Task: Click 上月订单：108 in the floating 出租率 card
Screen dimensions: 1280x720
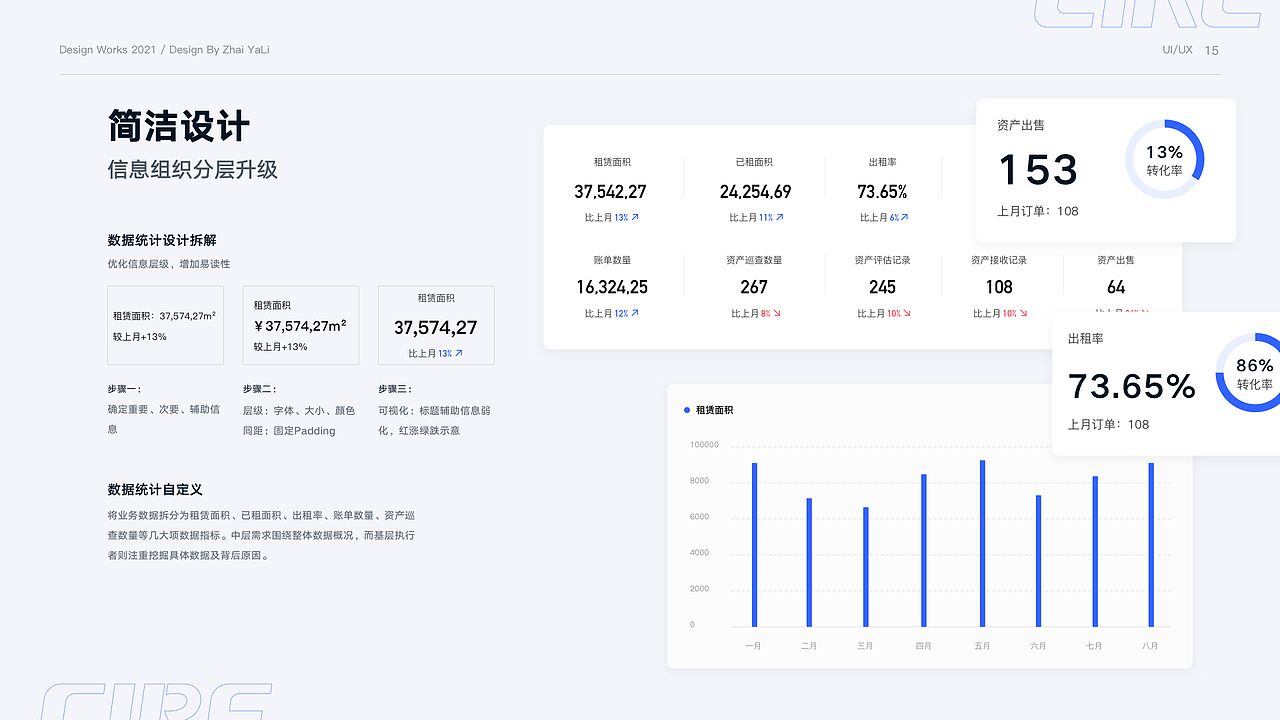Action: pyautogui.click(x=1109, y=424)
